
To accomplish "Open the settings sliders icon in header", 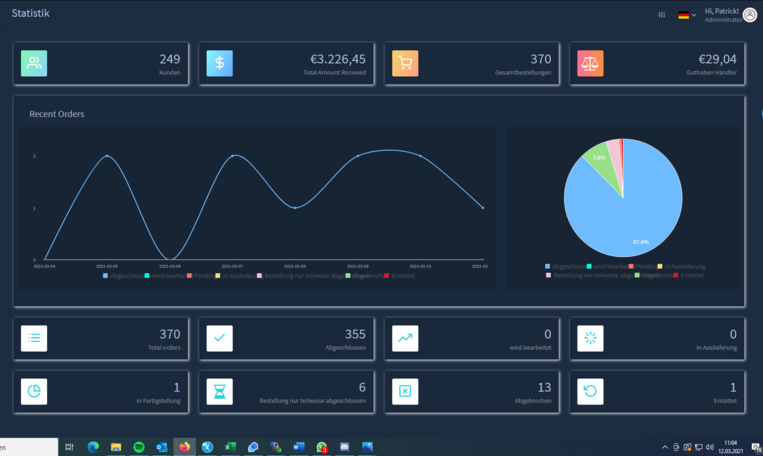I will (661, 15).
